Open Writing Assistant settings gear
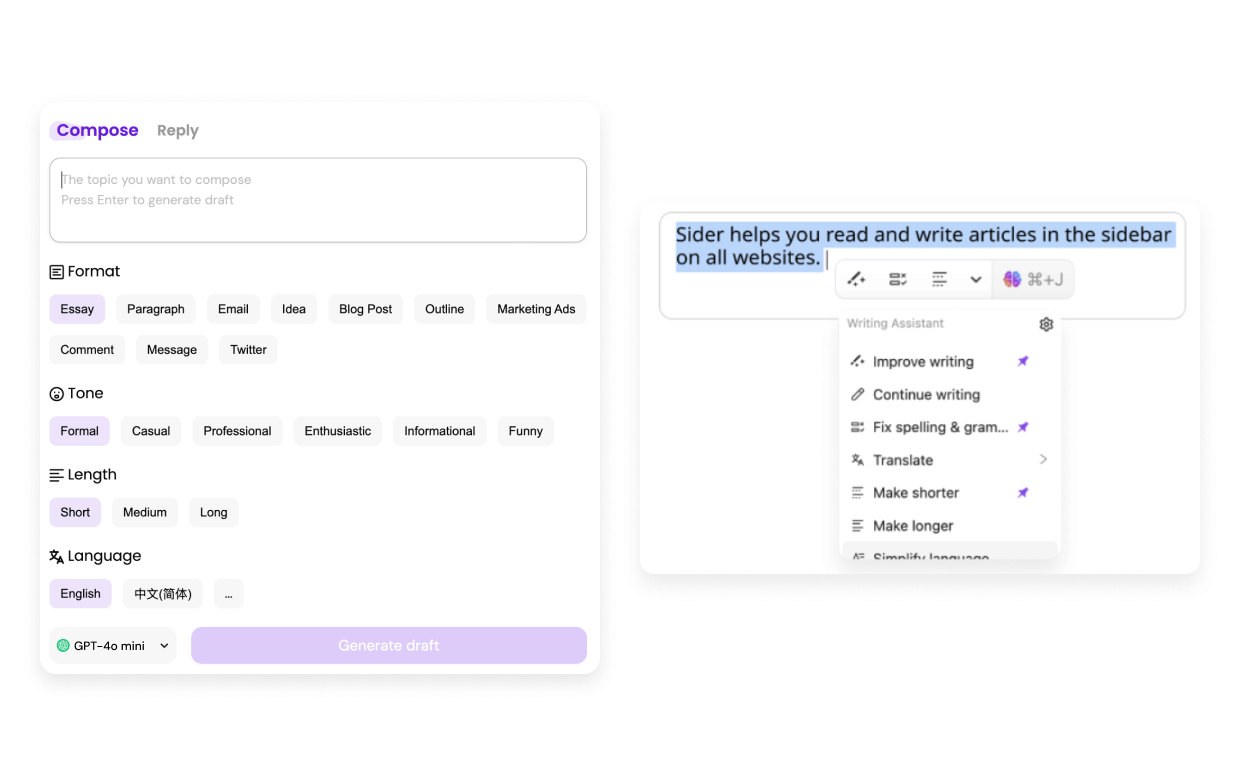This screenshot has height=774, width=1240. (x=1046, y=324)
